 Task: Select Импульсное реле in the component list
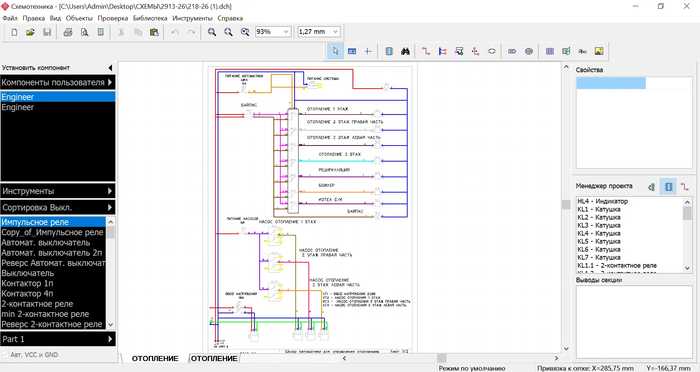tap(54, 222)
